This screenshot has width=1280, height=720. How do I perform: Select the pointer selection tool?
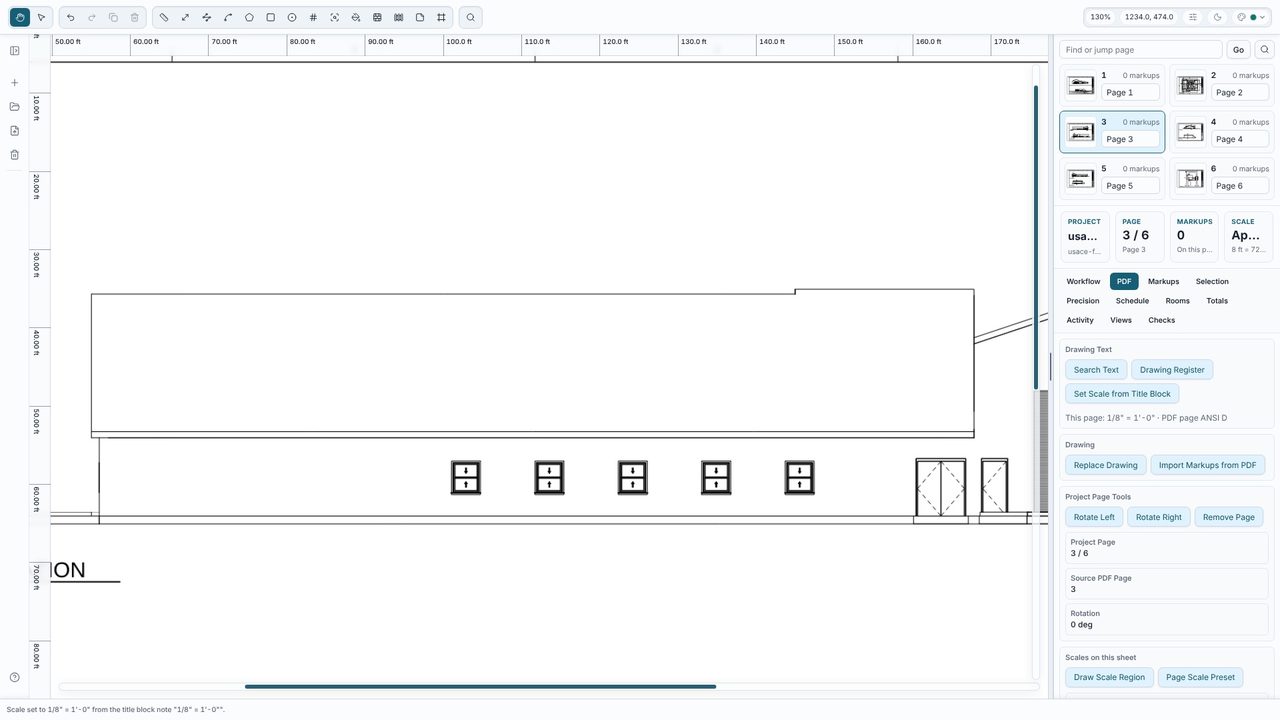point(41,17)
